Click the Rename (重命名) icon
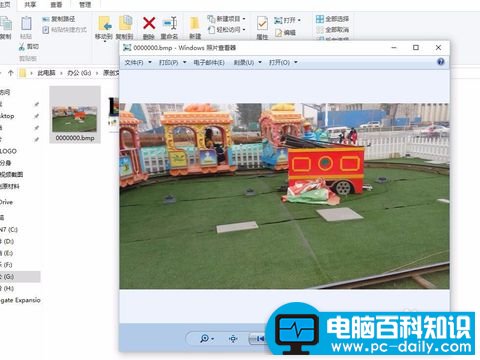This screenshot has width=480, height=360. coord(170,23)
